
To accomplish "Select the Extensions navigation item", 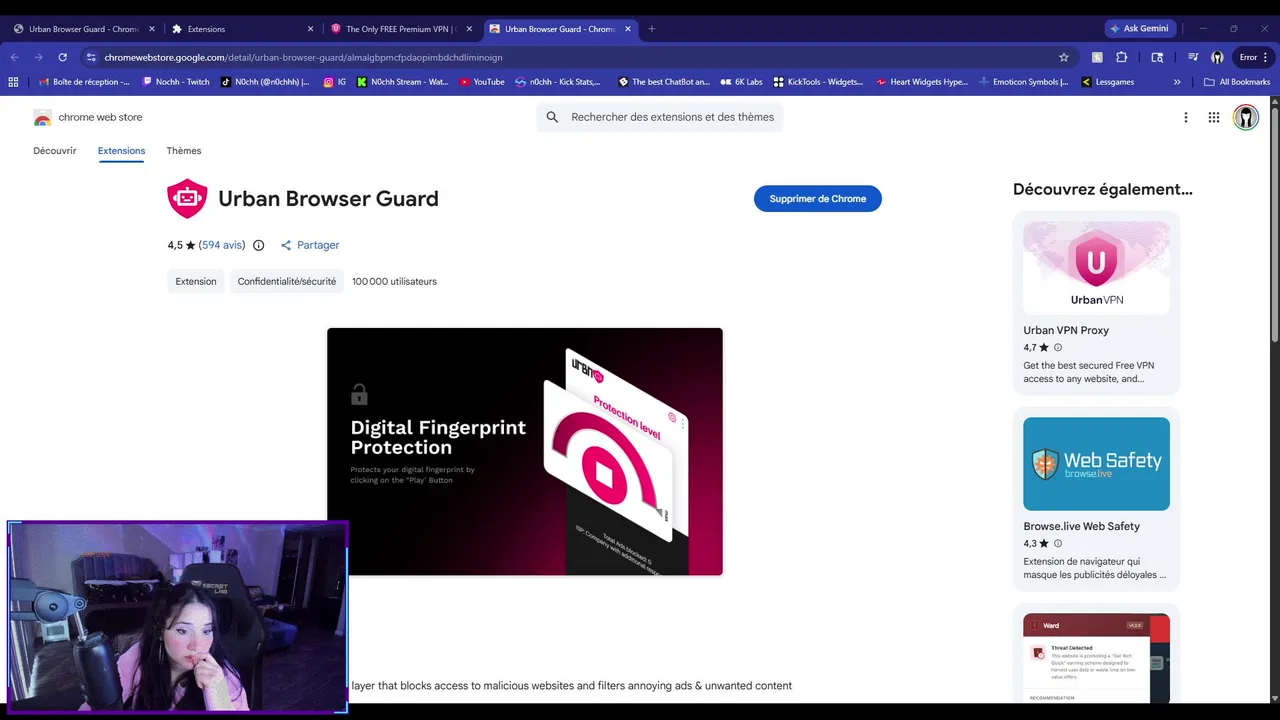I will click(121, 151).
